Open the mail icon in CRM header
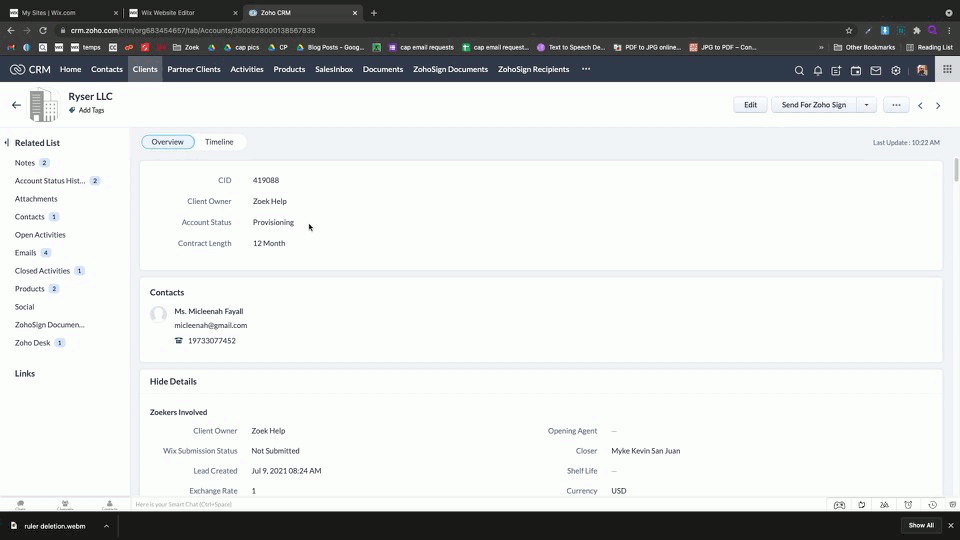 876,70
